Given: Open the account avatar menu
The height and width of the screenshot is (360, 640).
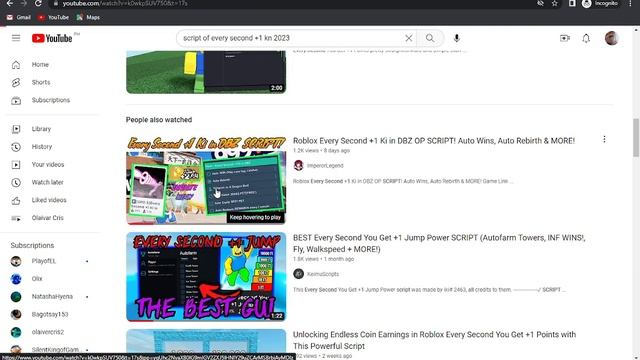Looking at the screenshot, I should point(611,38).
